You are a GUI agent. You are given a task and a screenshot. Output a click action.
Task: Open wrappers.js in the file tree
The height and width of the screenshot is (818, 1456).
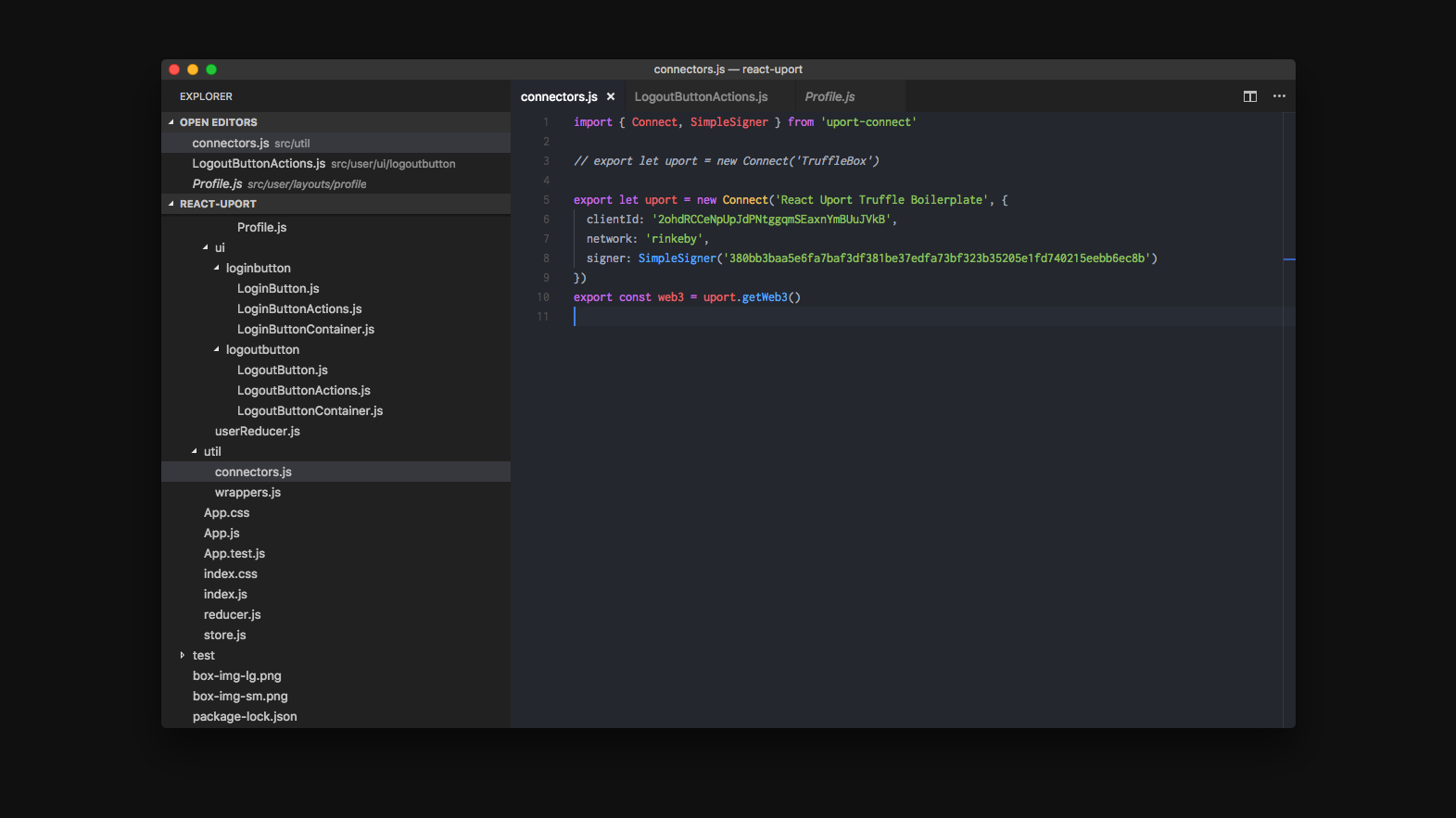pyautogui.click(x=247, y=492)
